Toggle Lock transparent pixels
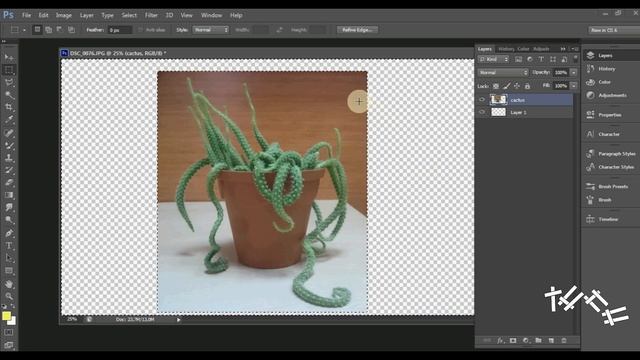640x360 pixels. coord(496,86)
